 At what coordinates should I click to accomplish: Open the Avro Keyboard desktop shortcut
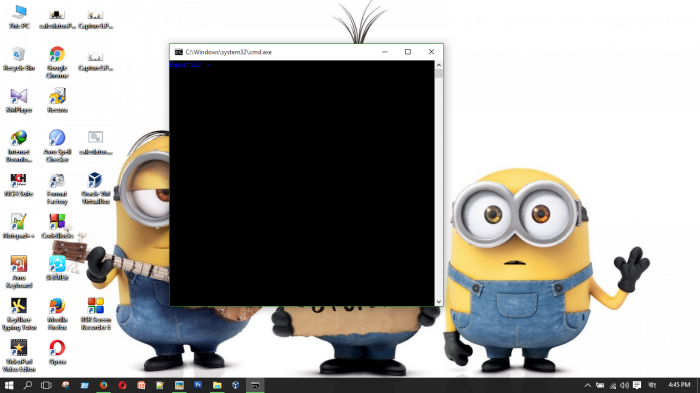coord(19,272)
